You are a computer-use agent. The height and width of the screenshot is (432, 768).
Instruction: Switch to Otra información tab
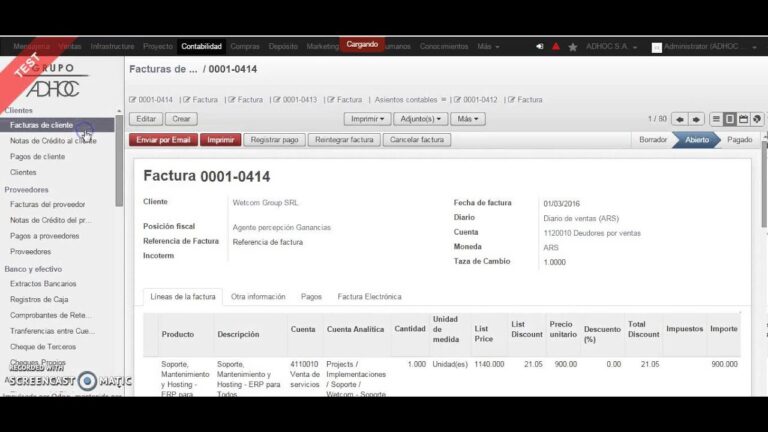pyautogui.click(x=258, y=297)
